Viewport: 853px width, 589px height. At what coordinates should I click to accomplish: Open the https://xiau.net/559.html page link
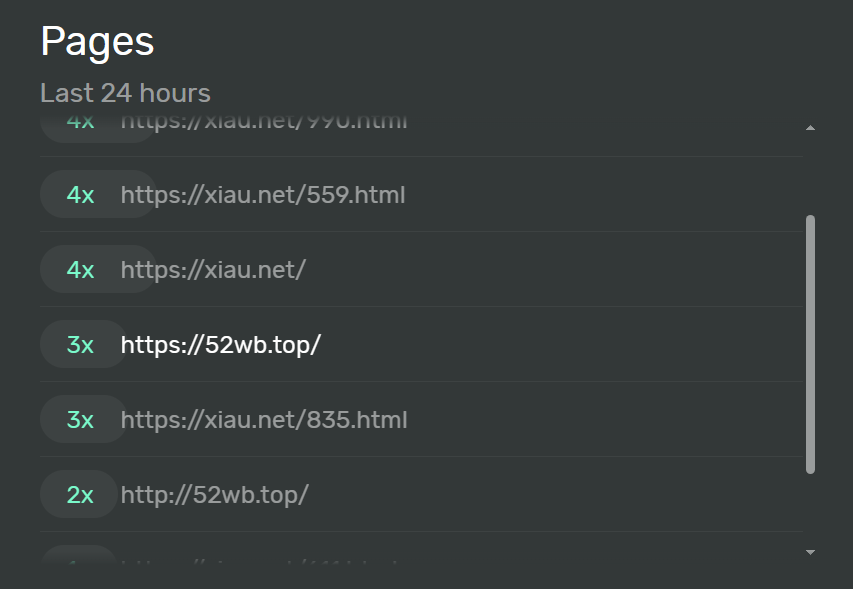coord(263,195)
